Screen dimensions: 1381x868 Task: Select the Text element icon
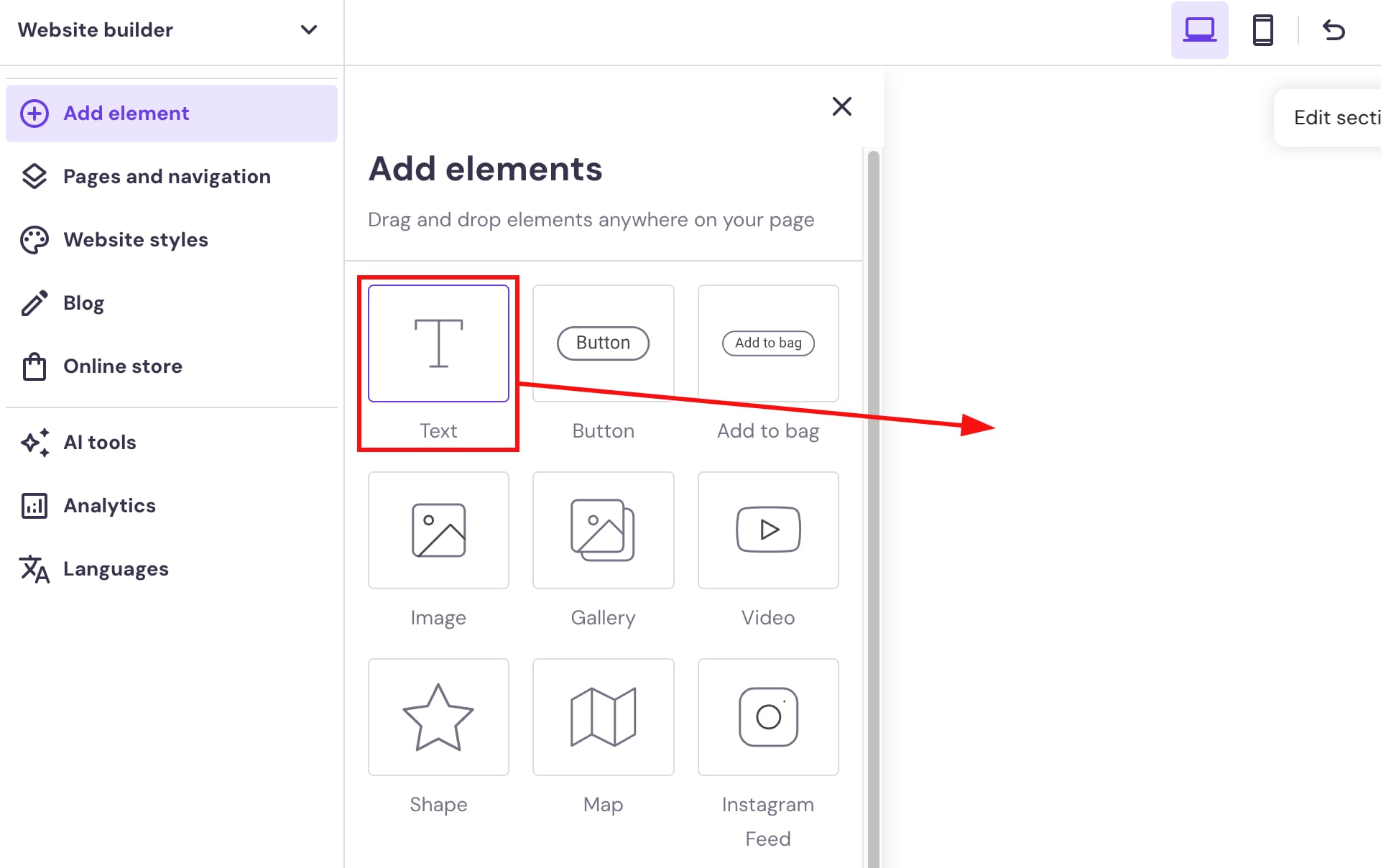click(x=438, y=343)
